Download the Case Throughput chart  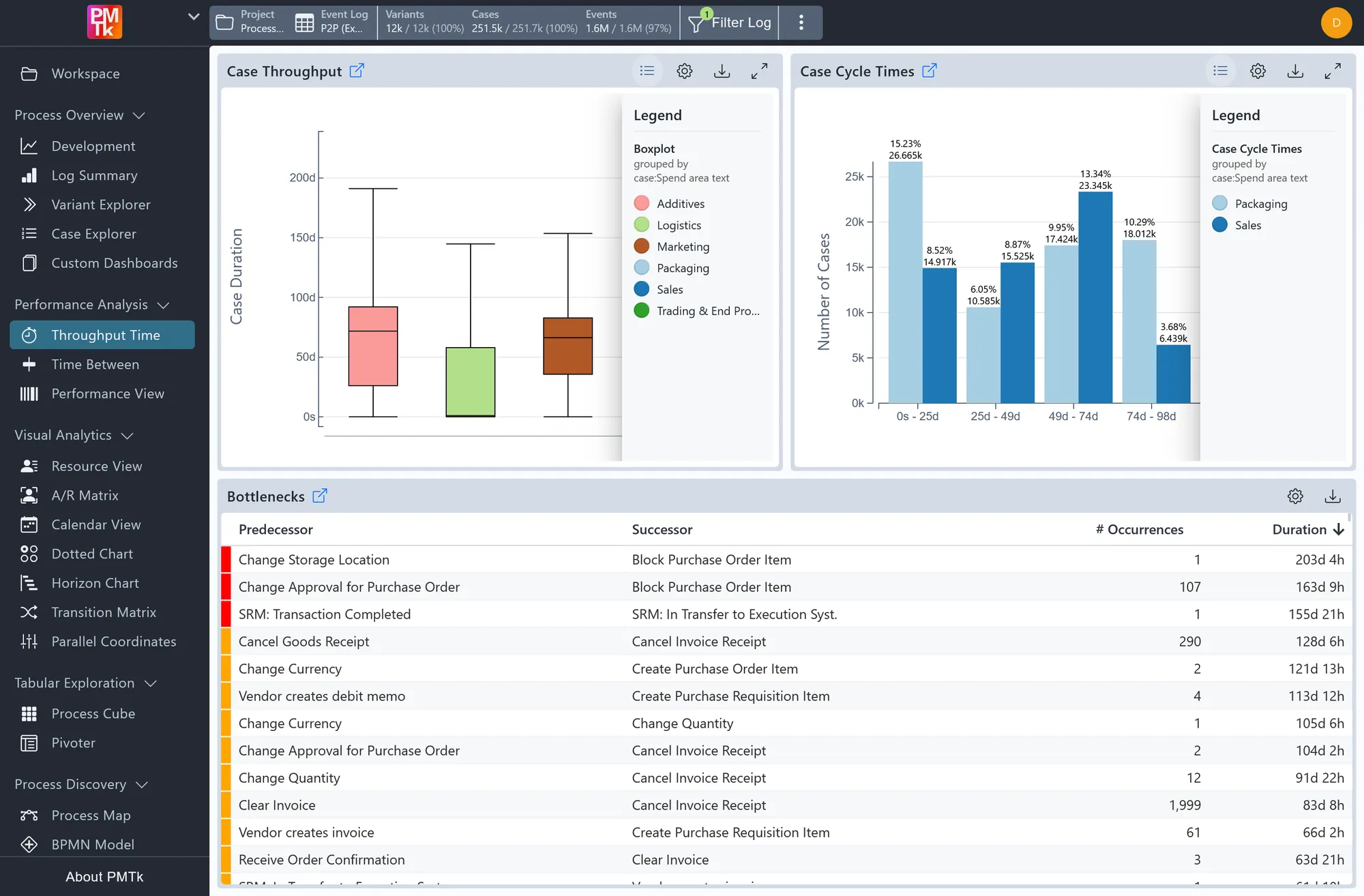(x=722, y=71)
